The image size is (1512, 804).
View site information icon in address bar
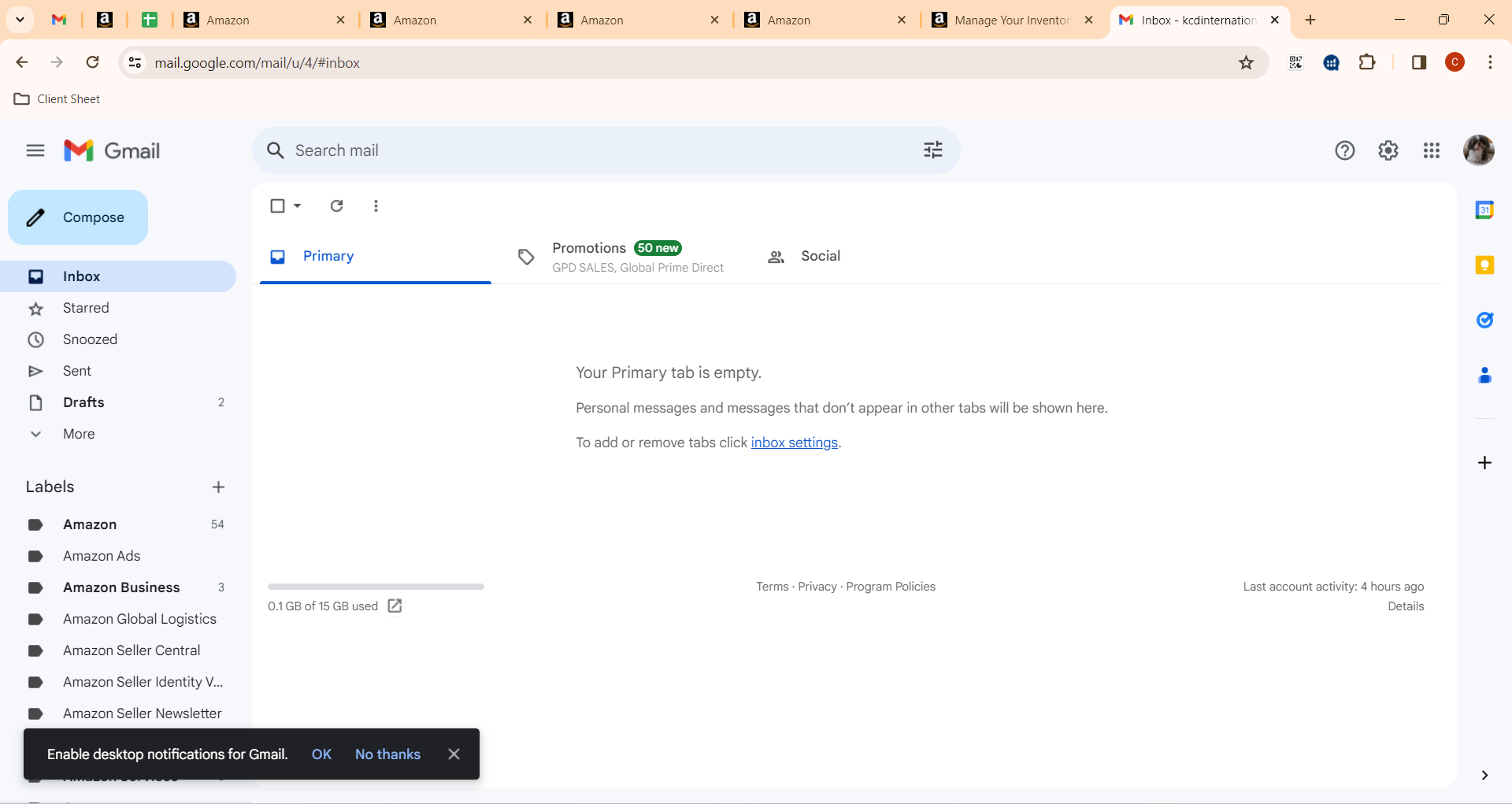[x=135, y=62]
